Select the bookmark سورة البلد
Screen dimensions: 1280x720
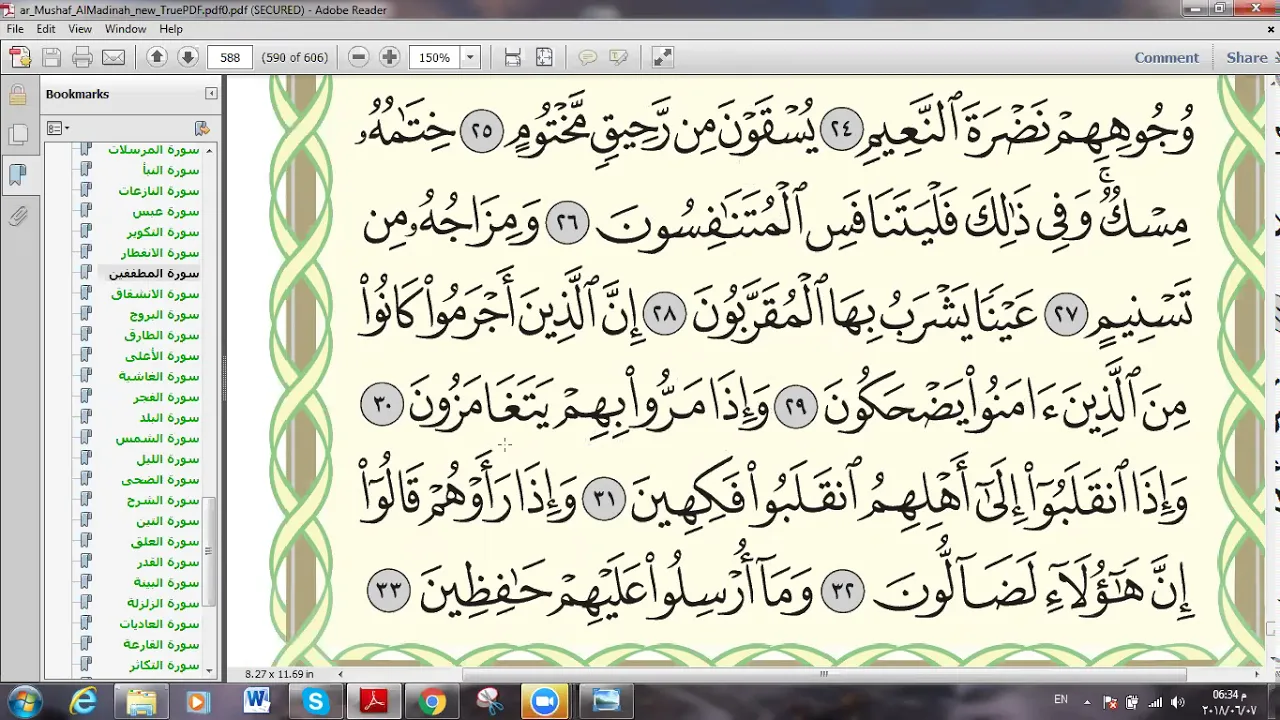169,418
